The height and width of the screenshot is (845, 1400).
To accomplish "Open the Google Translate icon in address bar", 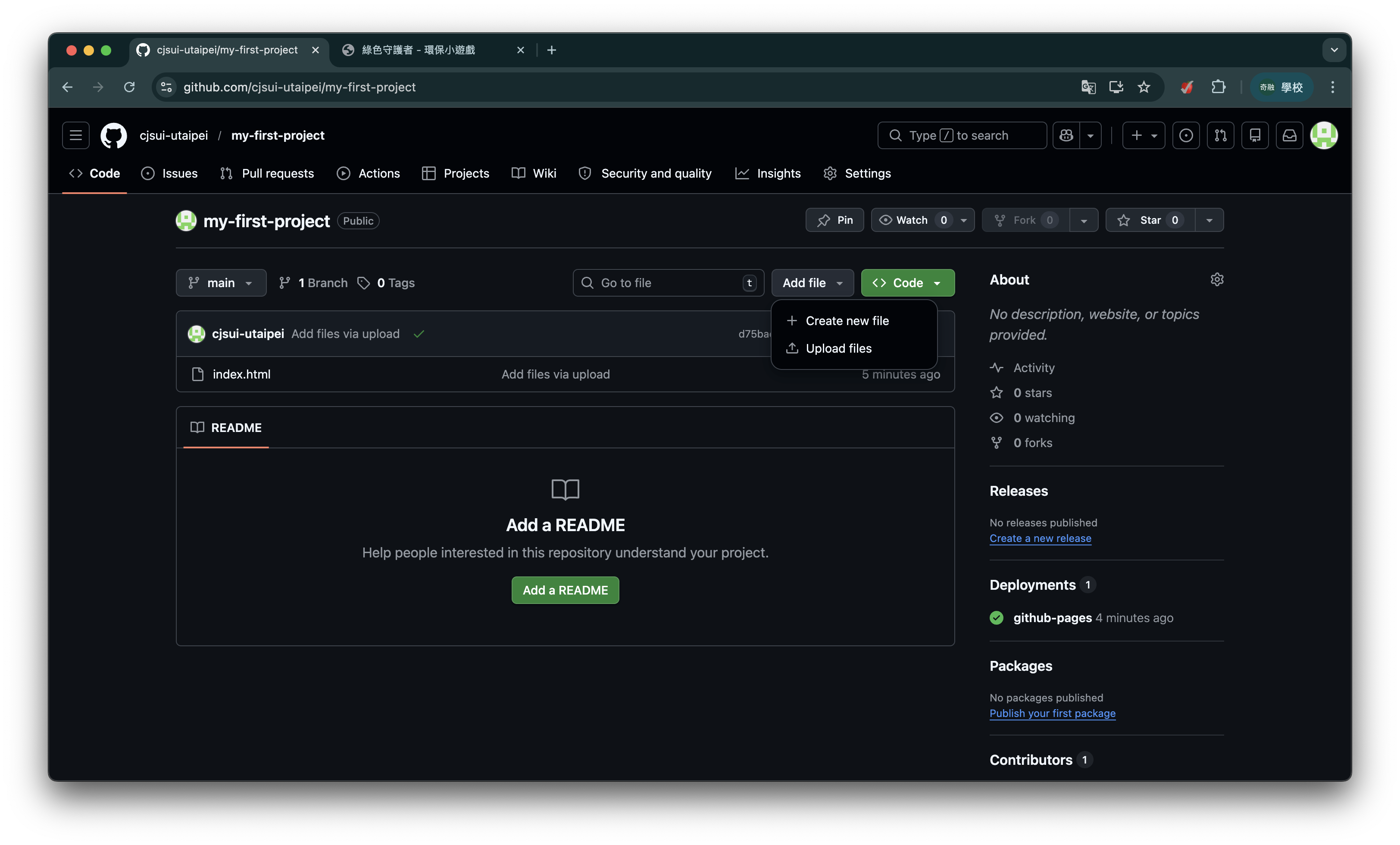I will (x=1088, y=87).
